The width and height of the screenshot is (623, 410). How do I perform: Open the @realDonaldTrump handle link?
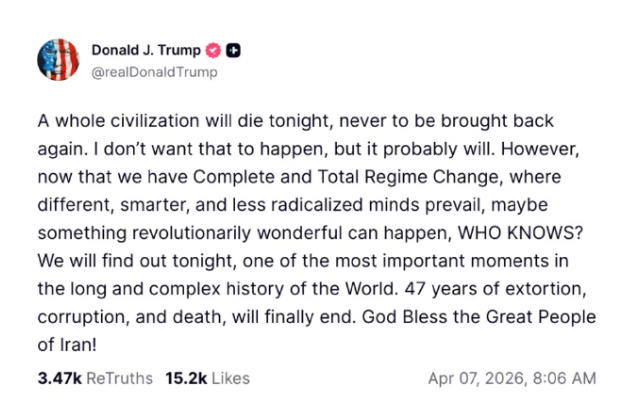point(154,72)
